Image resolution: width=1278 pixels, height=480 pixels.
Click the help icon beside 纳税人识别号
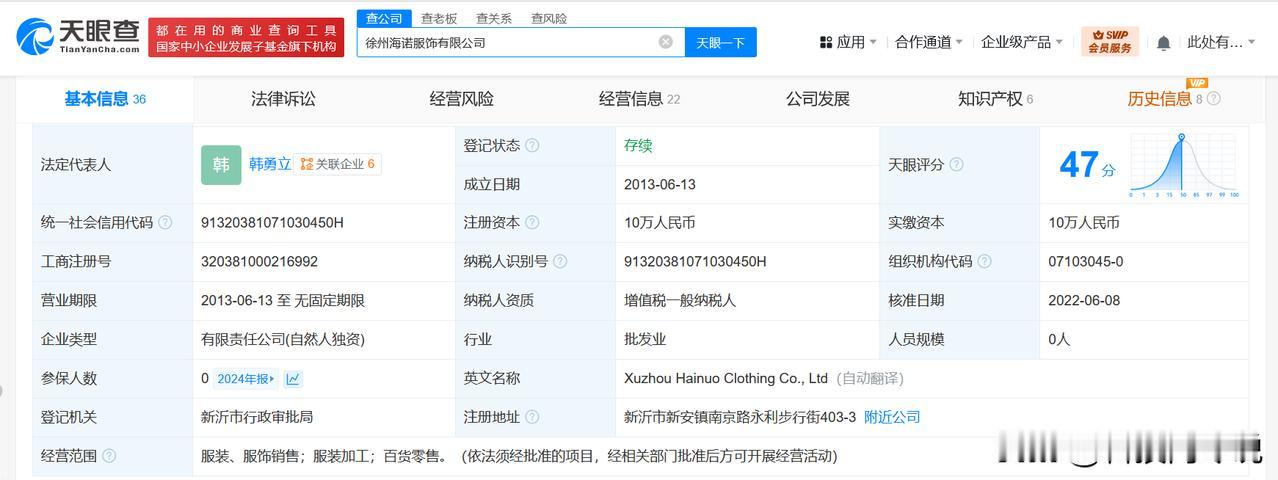560,261
